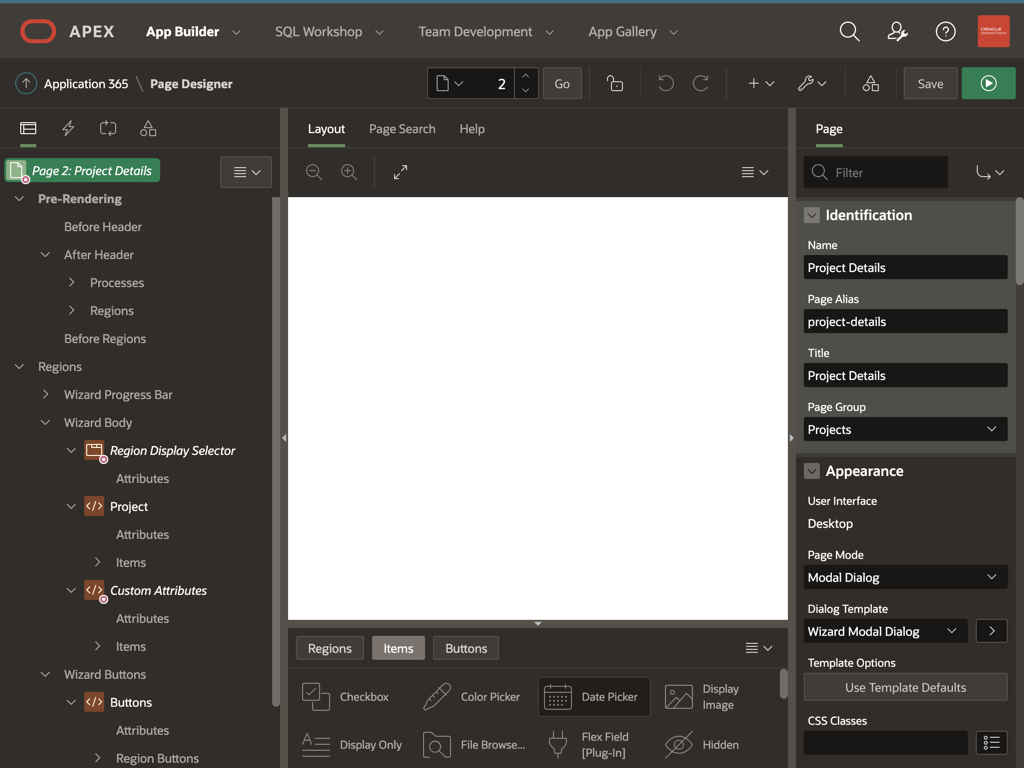This screenshot has height=768, width=1024.
Task: Collapse the Pre-Rendering tree node
Action: 20,199
